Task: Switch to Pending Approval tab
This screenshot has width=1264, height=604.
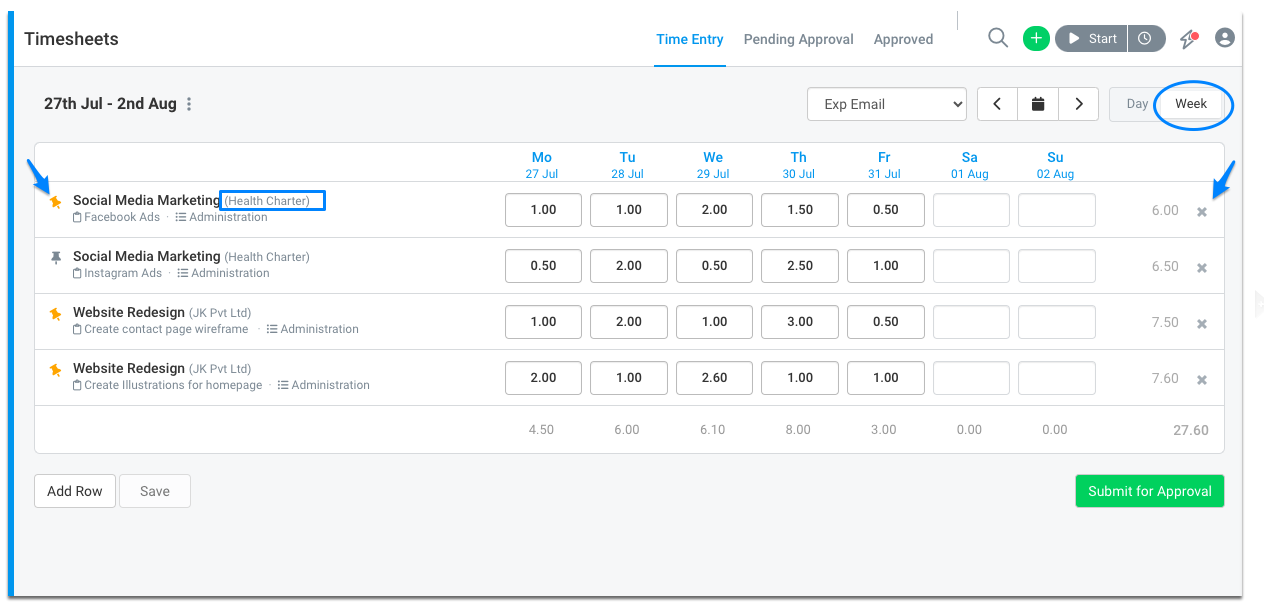Action: click(x=798, y=39)
